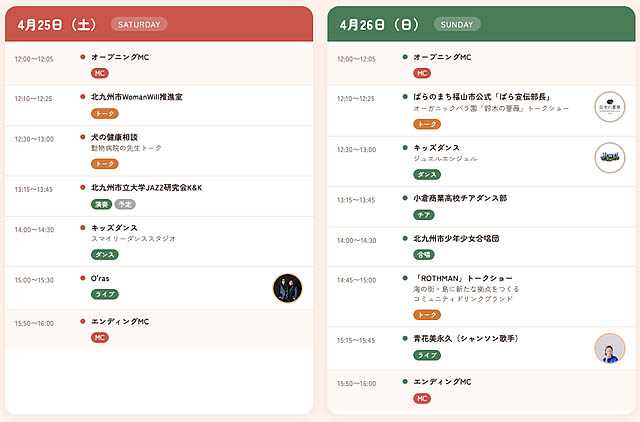Image resolution: width=640 pixels, height=422 pixels.
Task: Click the 4月25日（土）Saturday header
Action: click(159, 24)
